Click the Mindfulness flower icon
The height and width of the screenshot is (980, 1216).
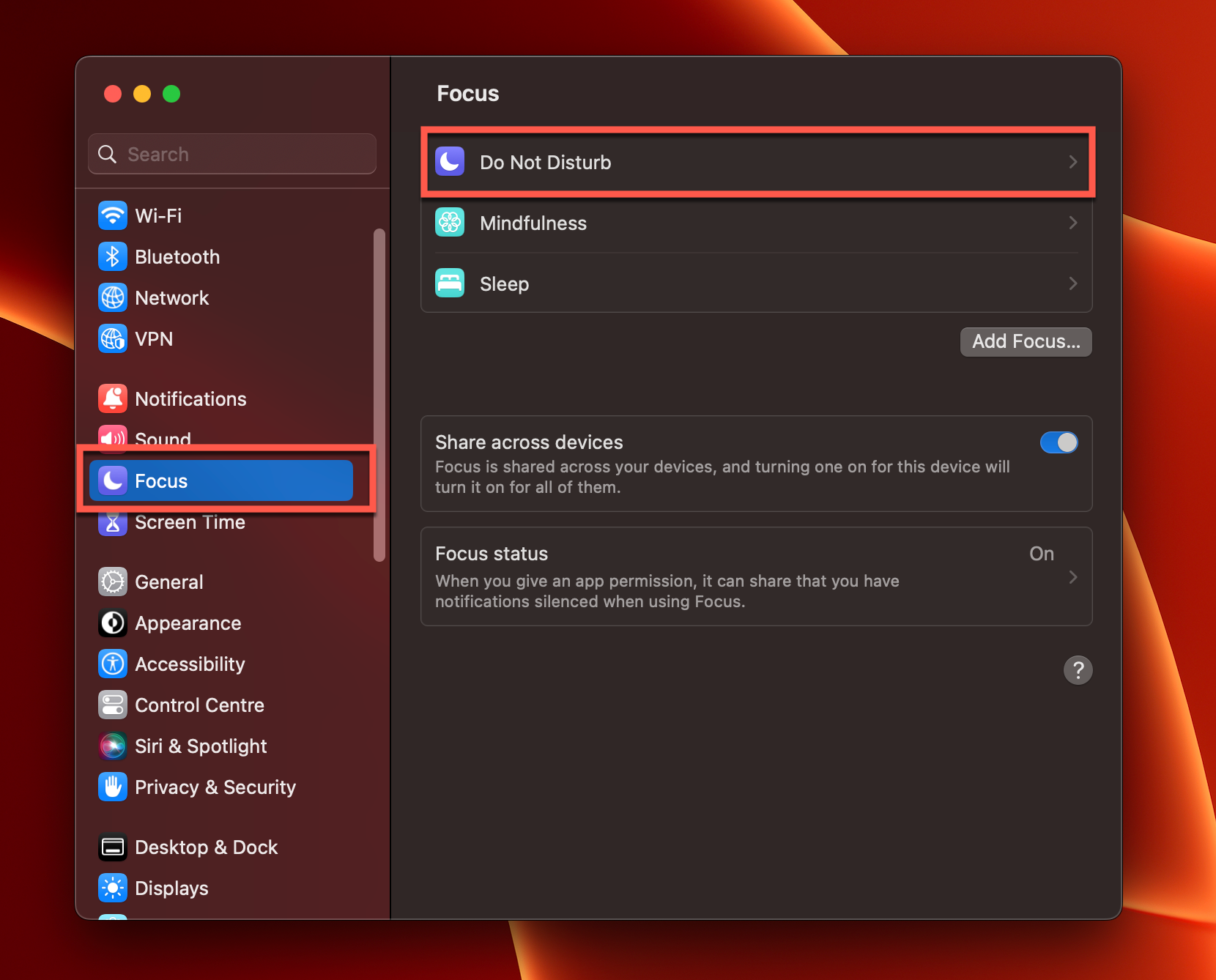(x=449, y=222)
